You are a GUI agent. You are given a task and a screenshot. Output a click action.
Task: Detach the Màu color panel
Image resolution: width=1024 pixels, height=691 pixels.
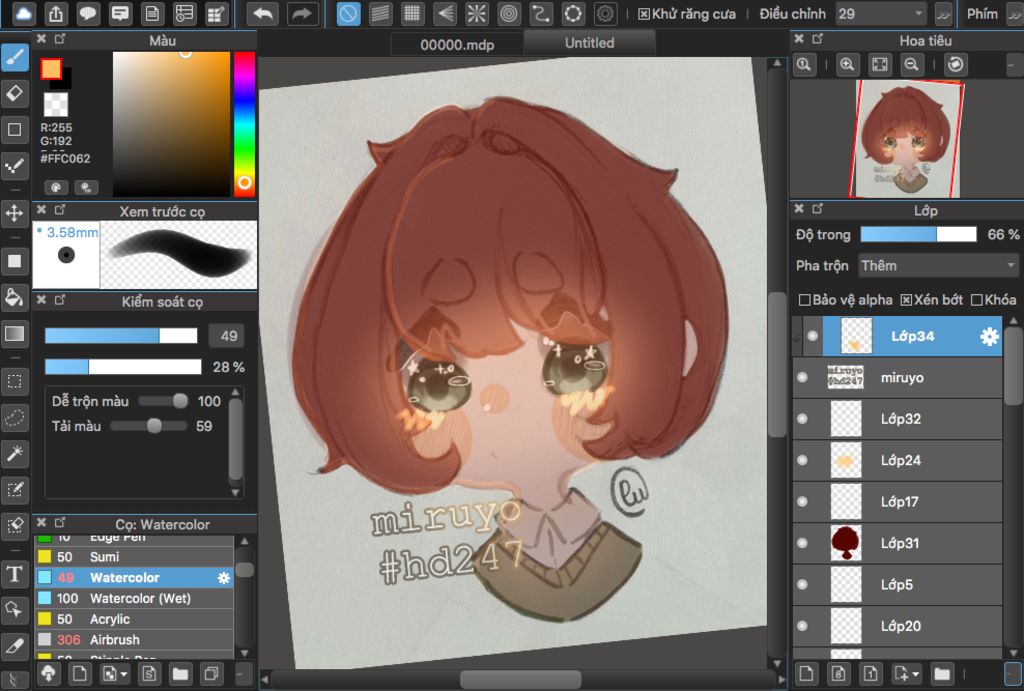59,39
